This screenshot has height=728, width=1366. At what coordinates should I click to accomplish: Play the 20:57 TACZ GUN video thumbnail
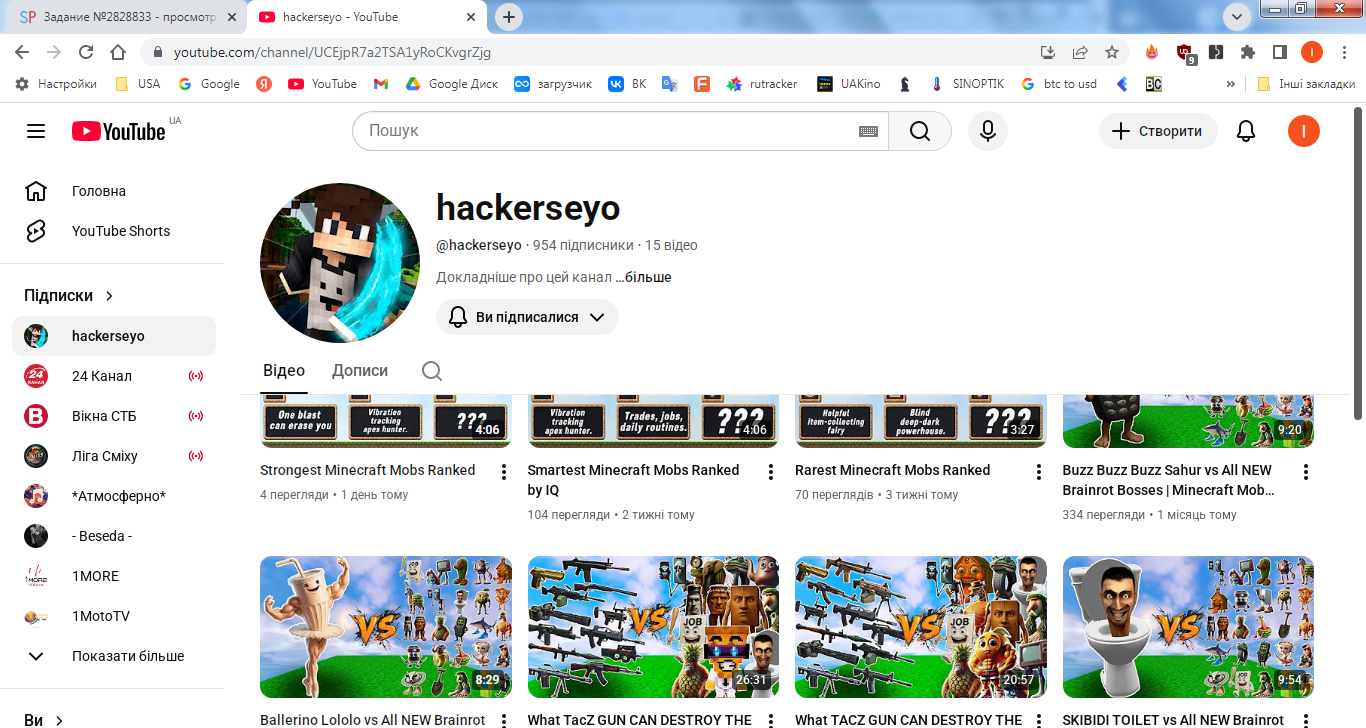pos(921,627)
